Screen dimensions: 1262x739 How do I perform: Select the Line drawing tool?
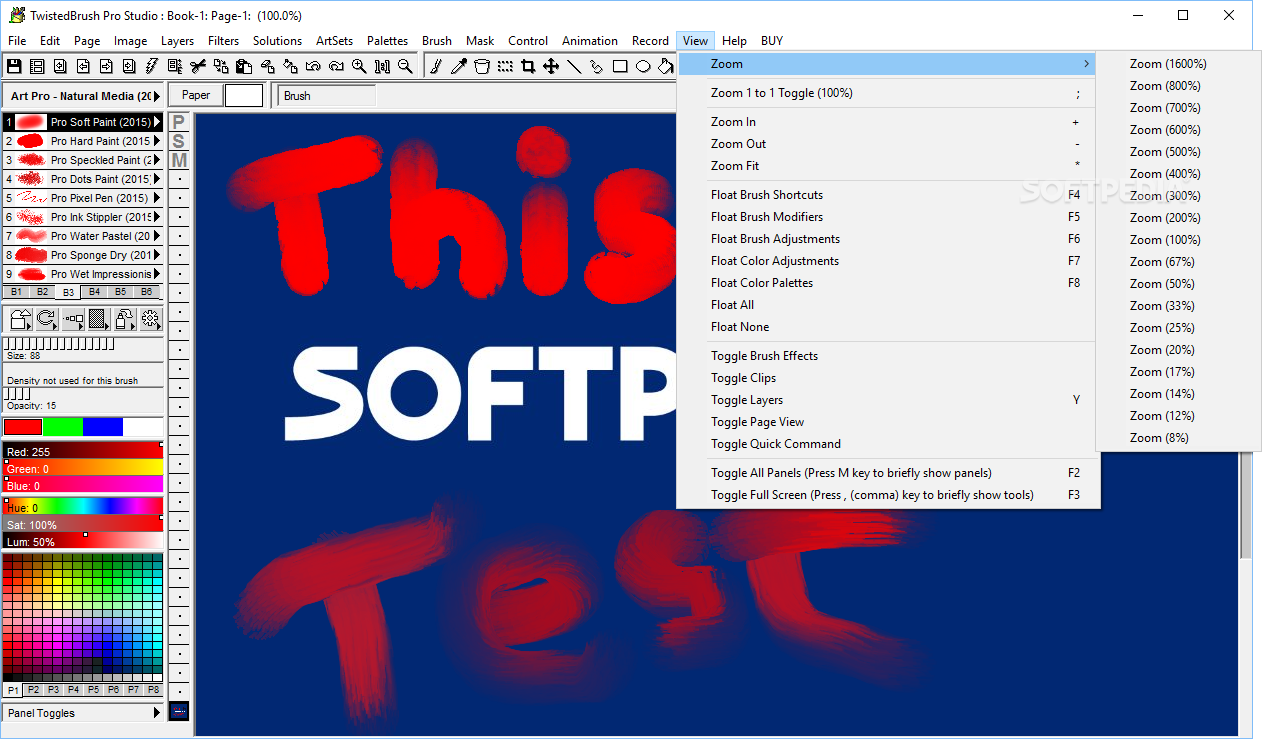pos(574,67)
